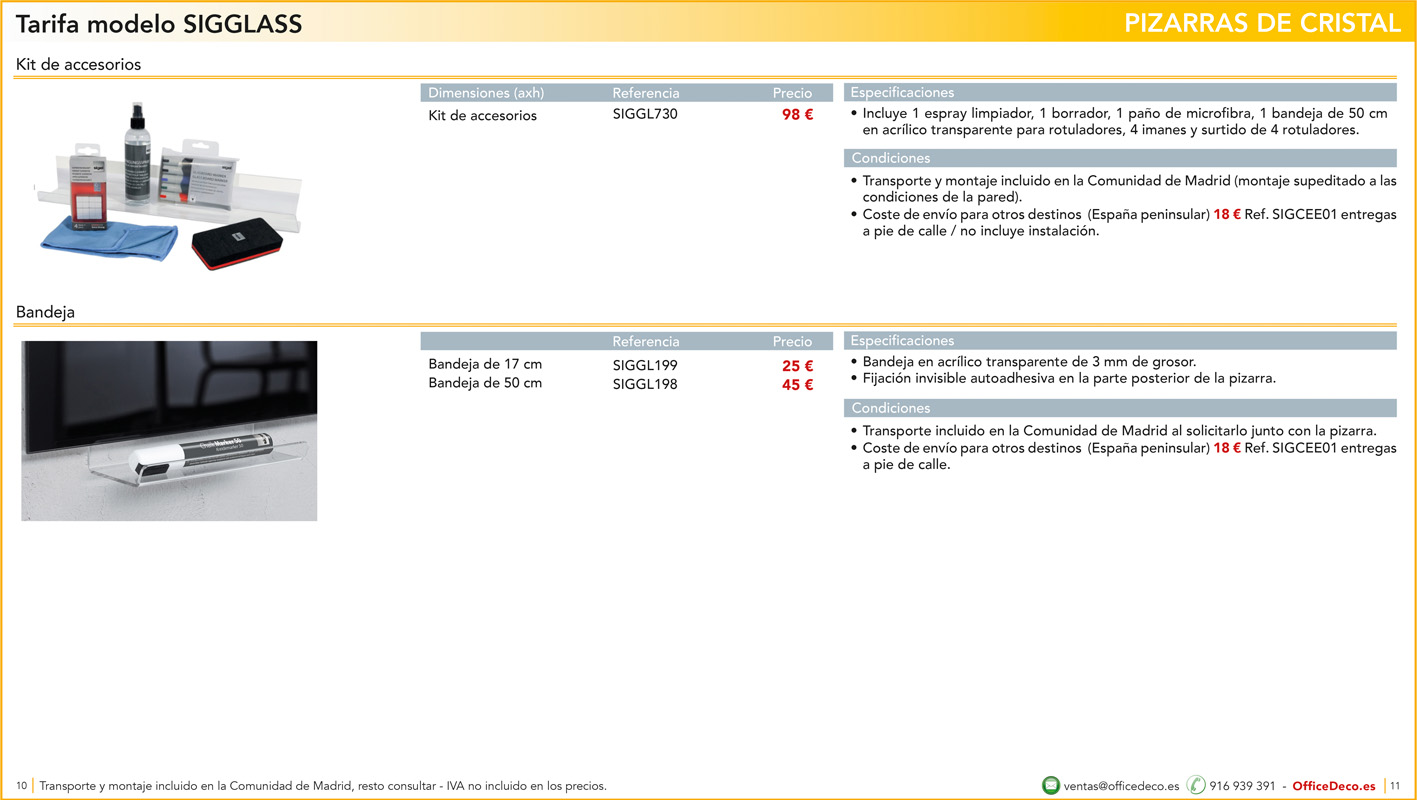This screenshot has height=800, width=1417.
Task: Click the green email envelope icon
Action: [1050, 785]
